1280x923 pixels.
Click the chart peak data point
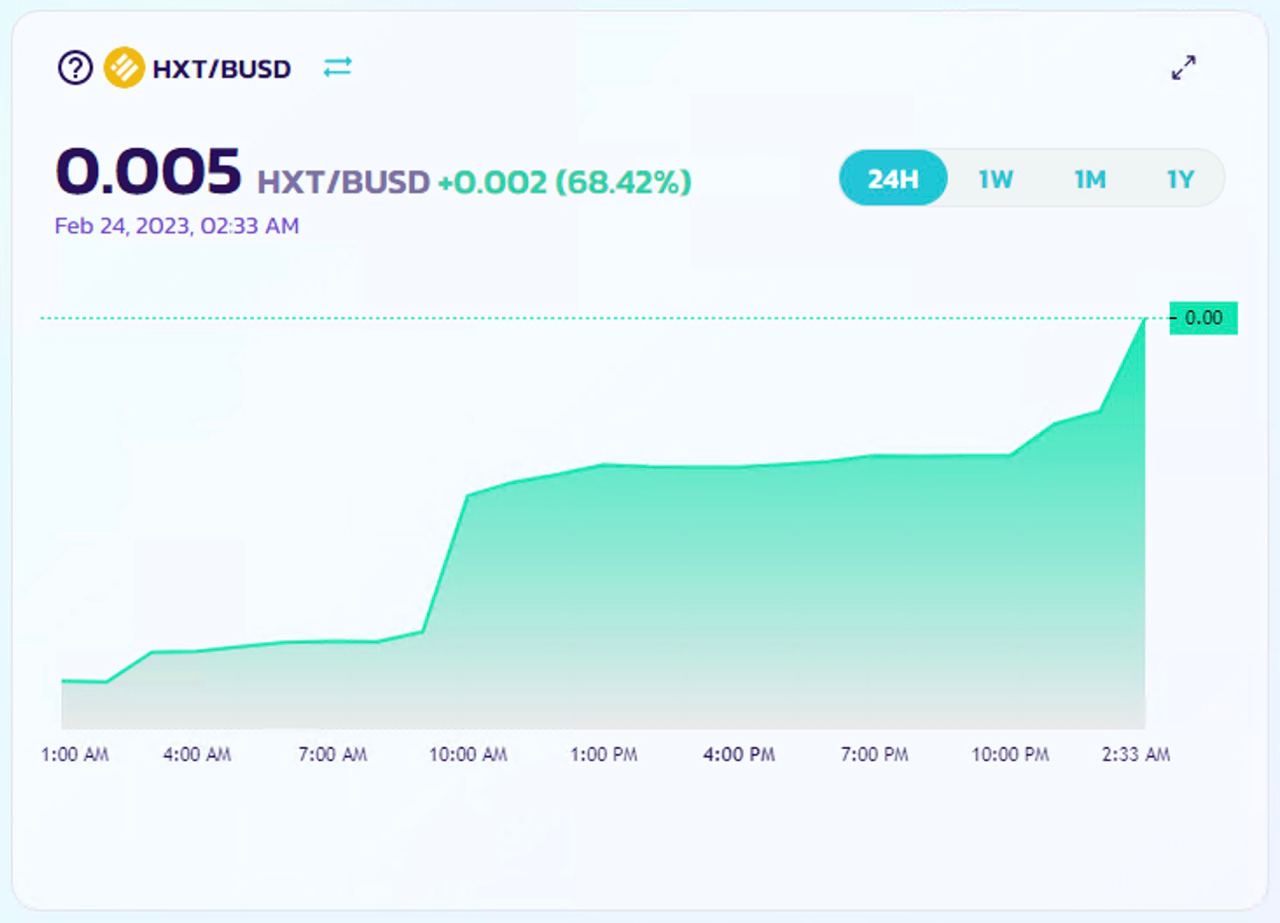1145,319
